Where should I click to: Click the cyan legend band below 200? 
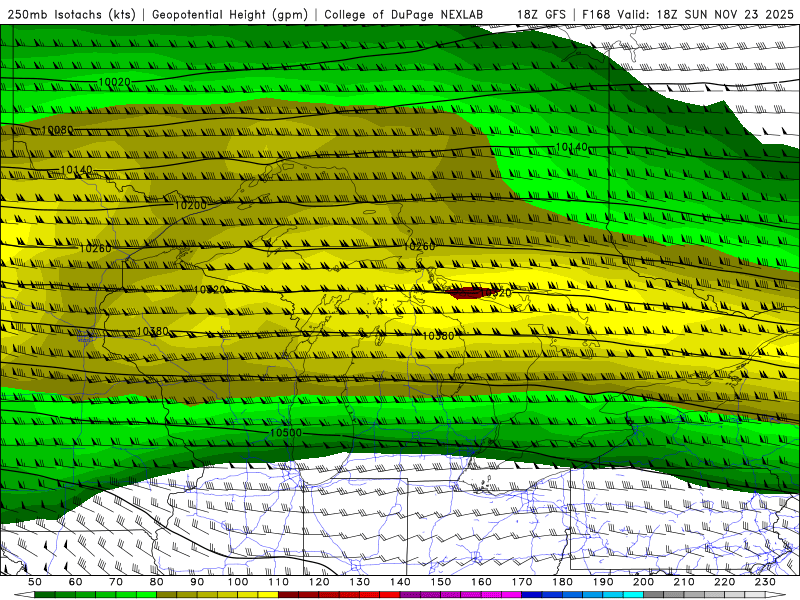pyautogui.click(x=633, y=595)
